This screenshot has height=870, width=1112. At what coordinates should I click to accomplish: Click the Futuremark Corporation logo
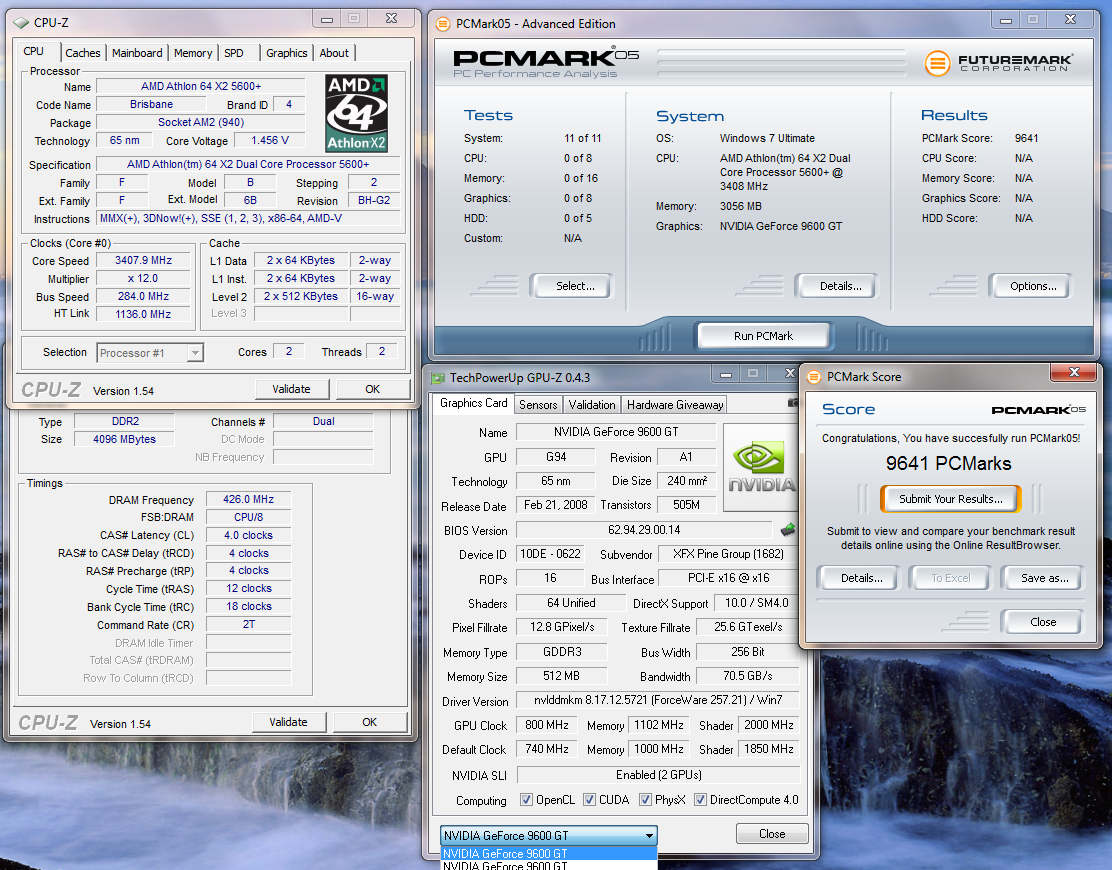(999, 63)
